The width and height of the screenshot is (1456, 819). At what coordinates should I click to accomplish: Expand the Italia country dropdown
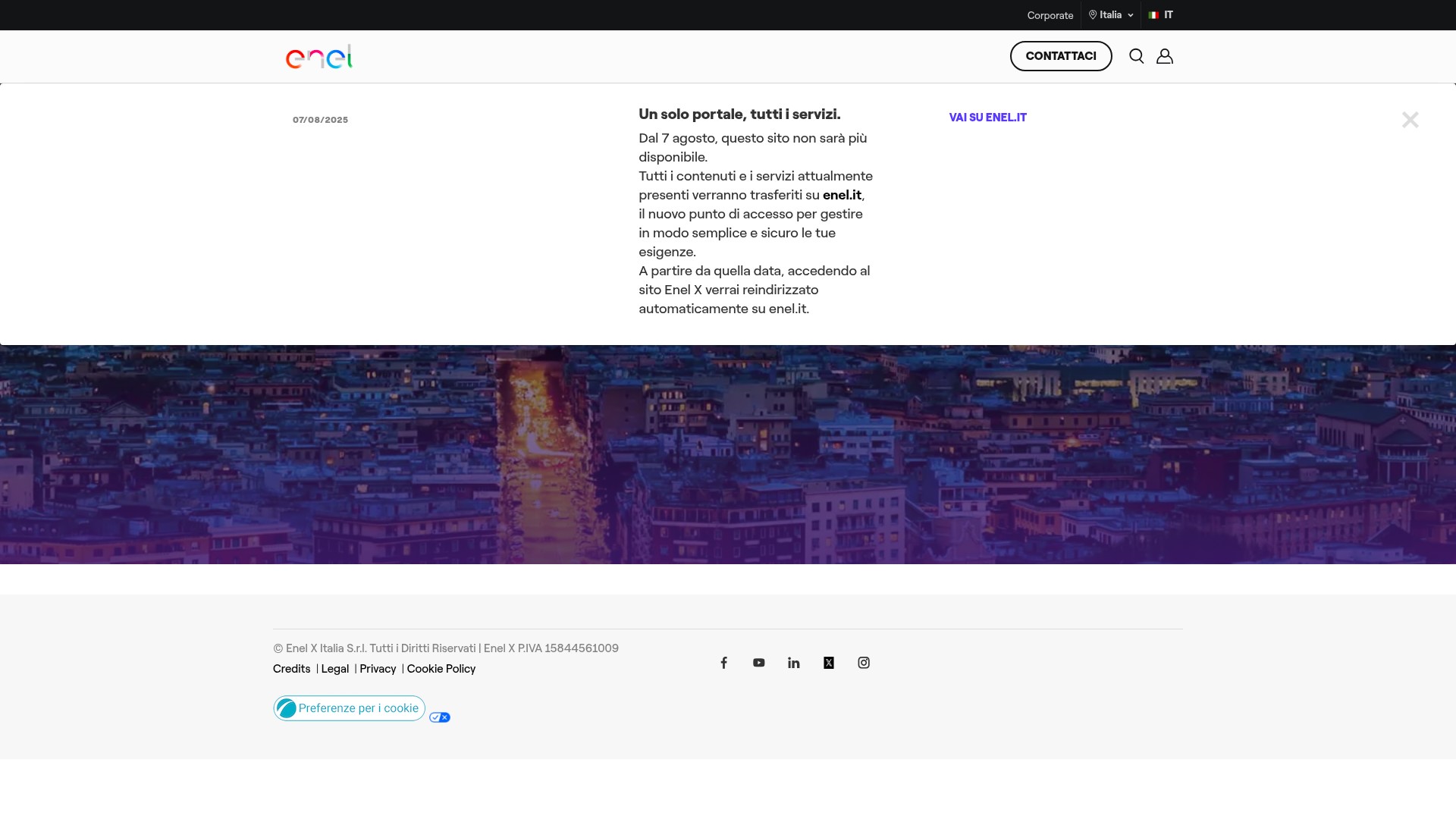pos(1111,15)
